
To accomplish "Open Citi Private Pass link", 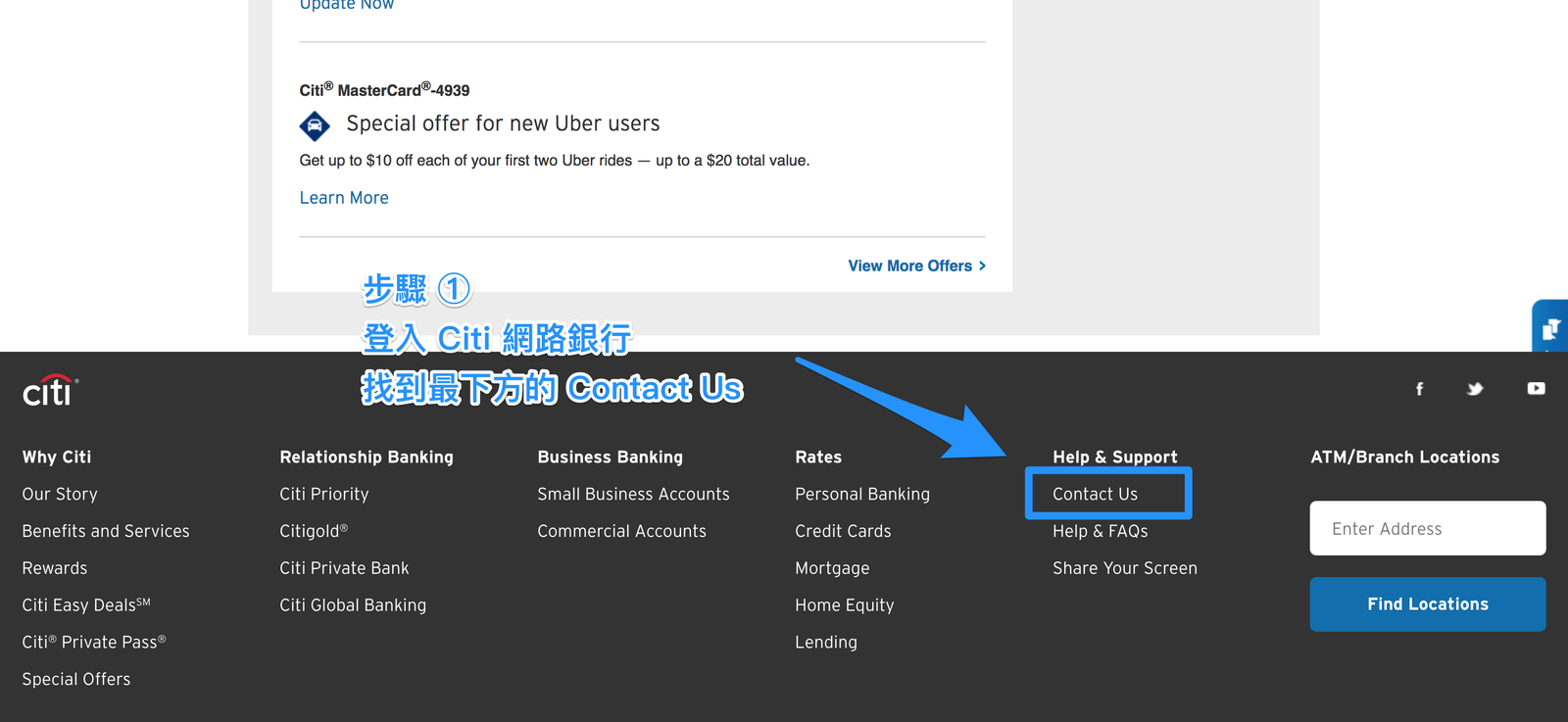I will tap(94, 642).
